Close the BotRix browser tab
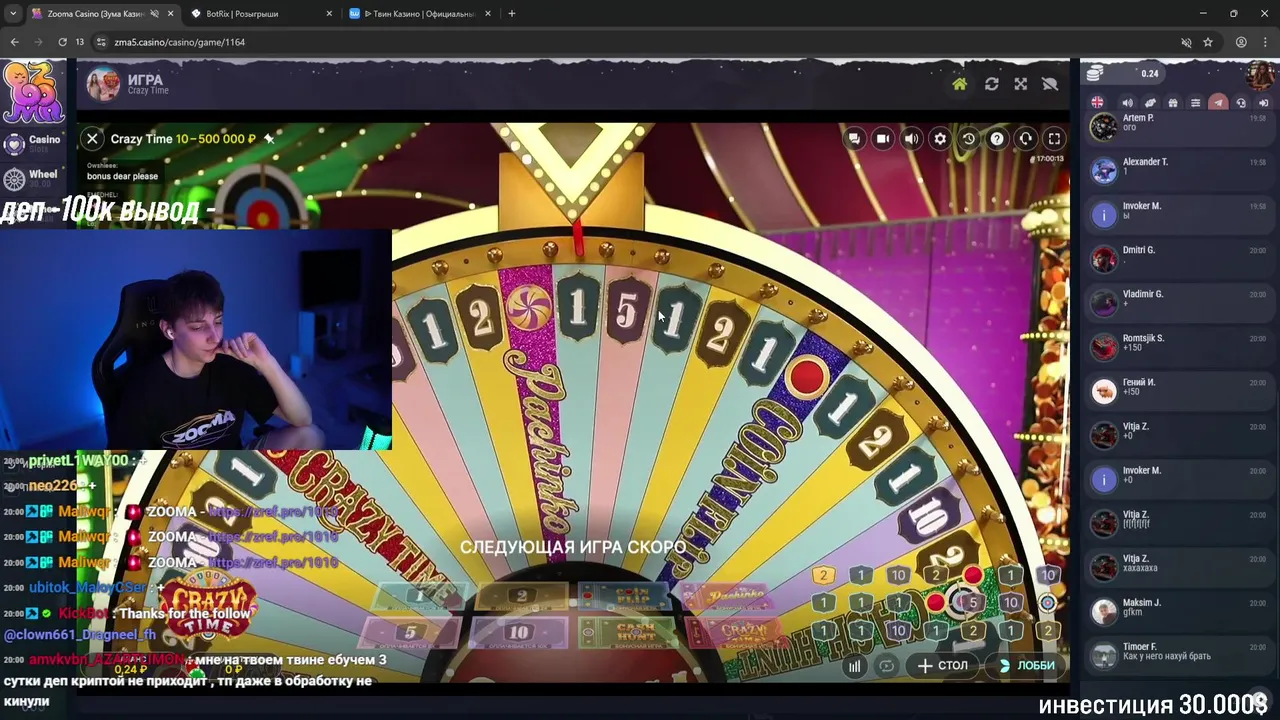Image resolution: width=1280 pixels, height=720 pixels. (330, 14)
